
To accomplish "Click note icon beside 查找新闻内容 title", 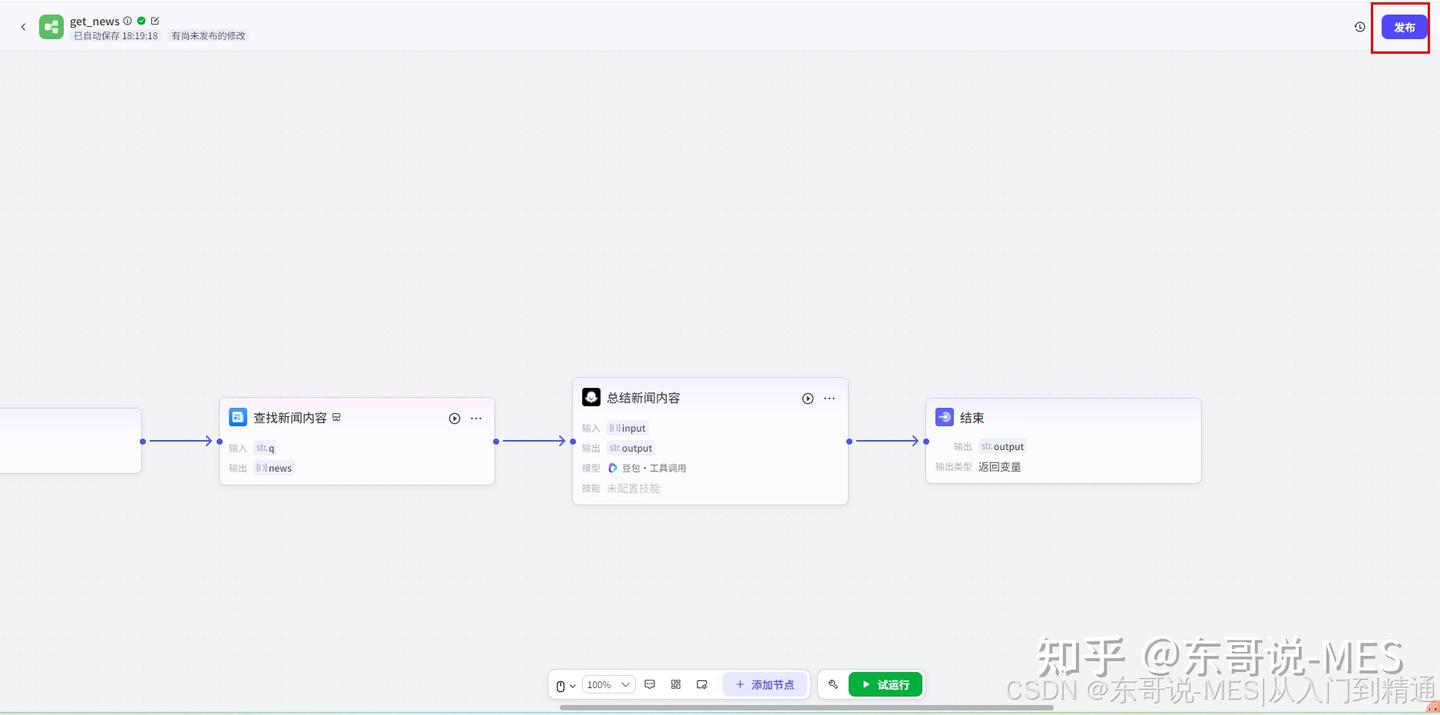I will (337, 417).
